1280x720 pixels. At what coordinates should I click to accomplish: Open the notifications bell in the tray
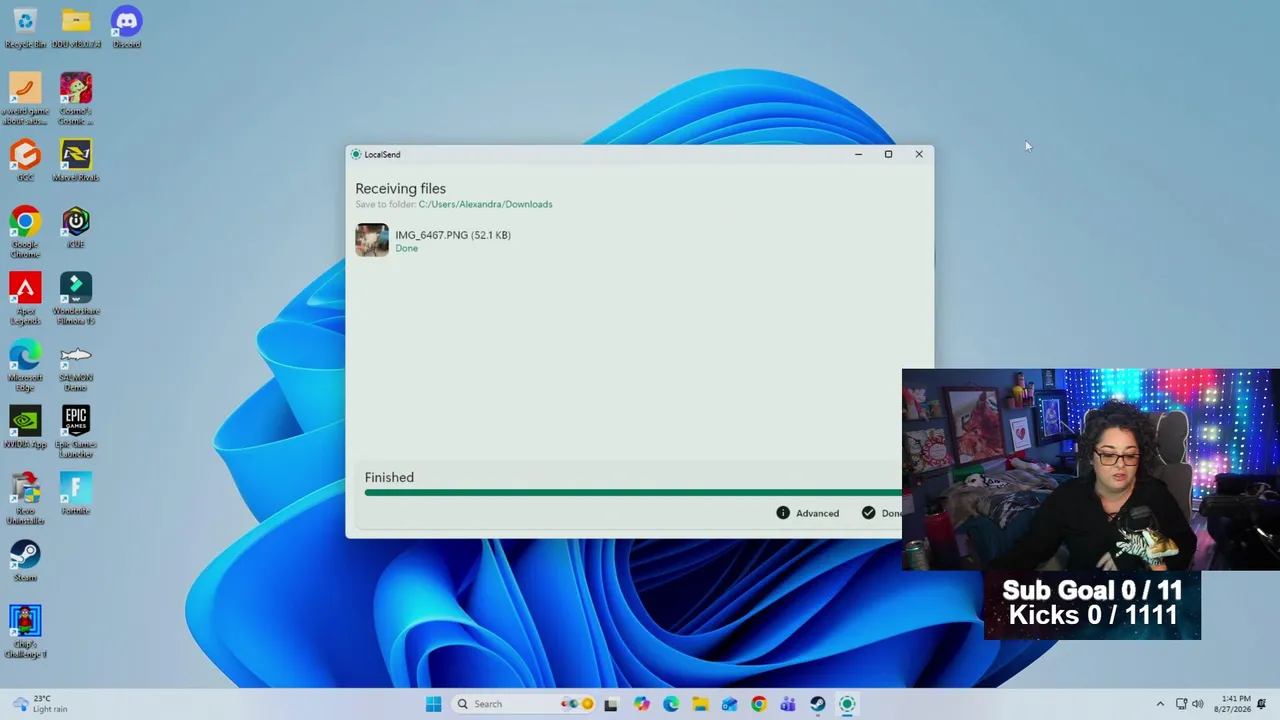tap(1262, 704)
